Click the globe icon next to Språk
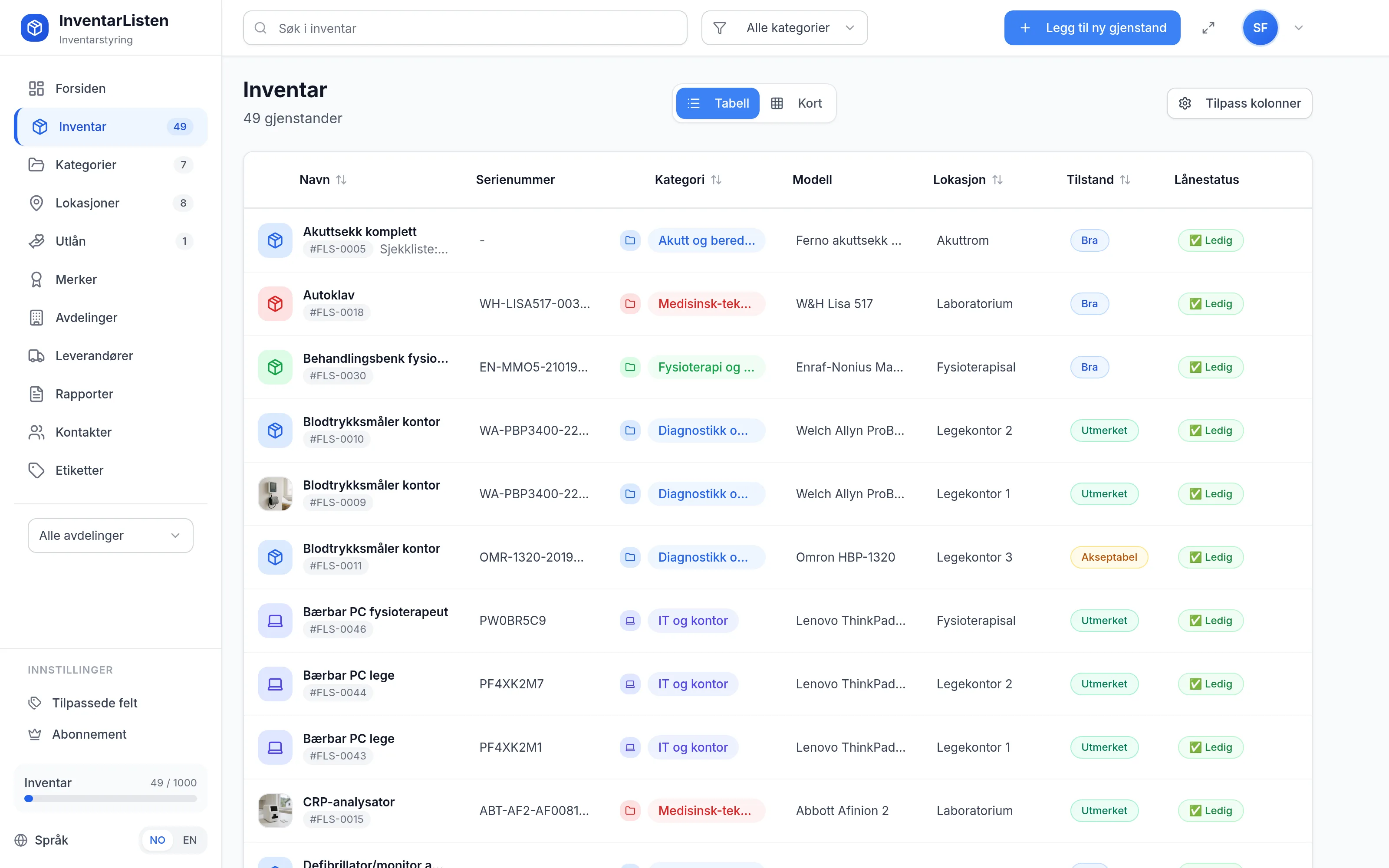1389x868 pixels. coord(21,840)
